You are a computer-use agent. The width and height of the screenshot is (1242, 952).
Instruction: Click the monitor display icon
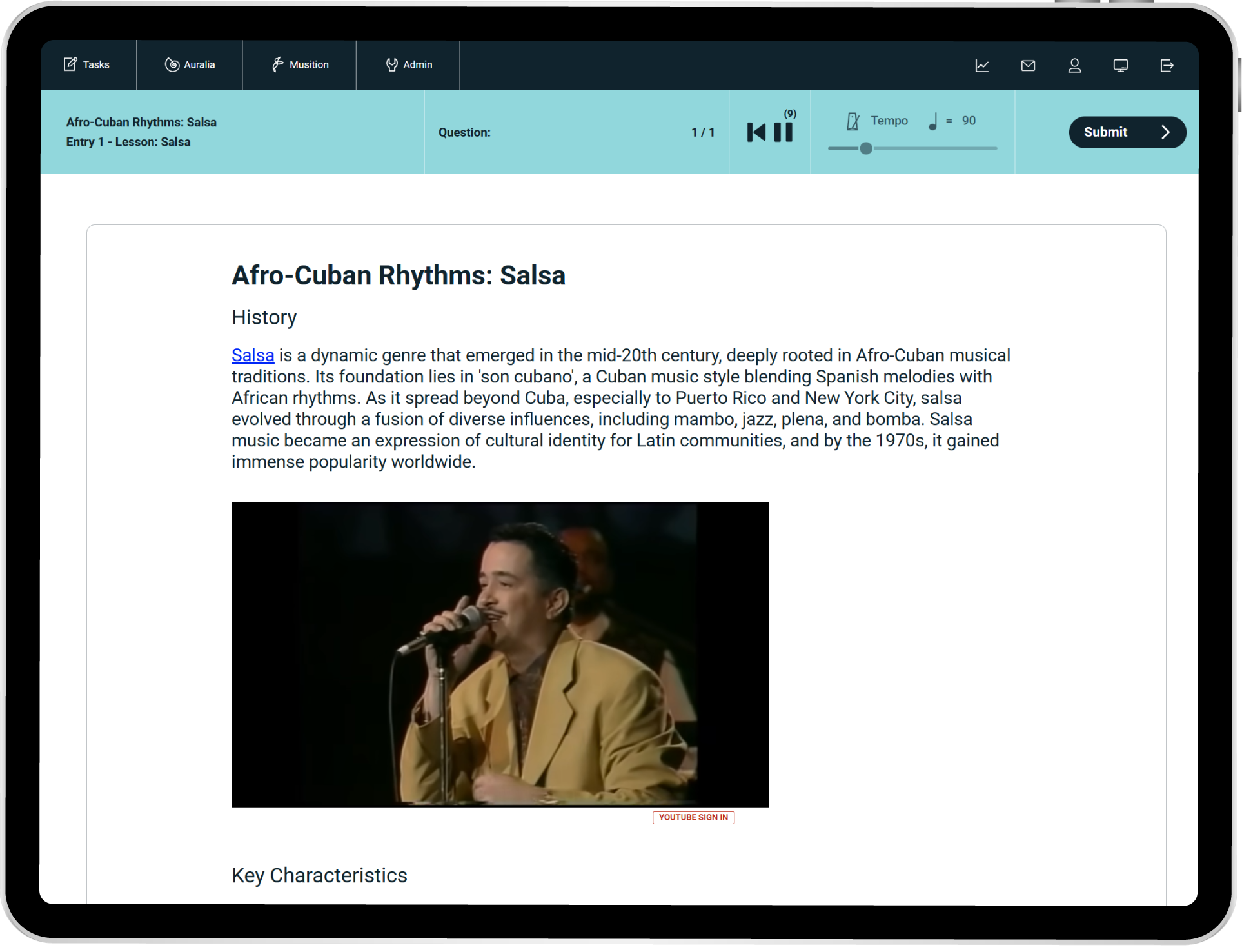click(1121, 66)
